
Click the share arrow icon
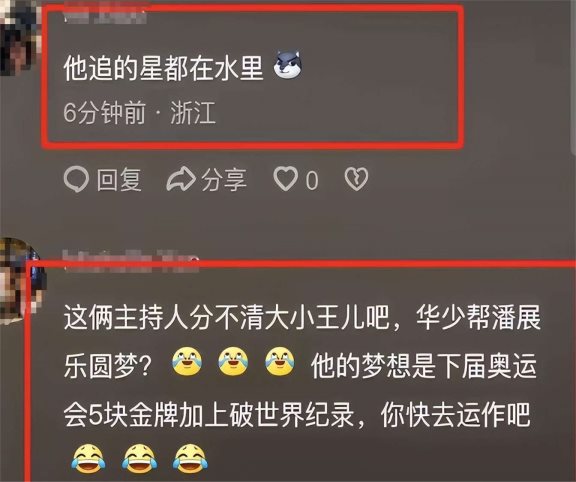point(181,179)
